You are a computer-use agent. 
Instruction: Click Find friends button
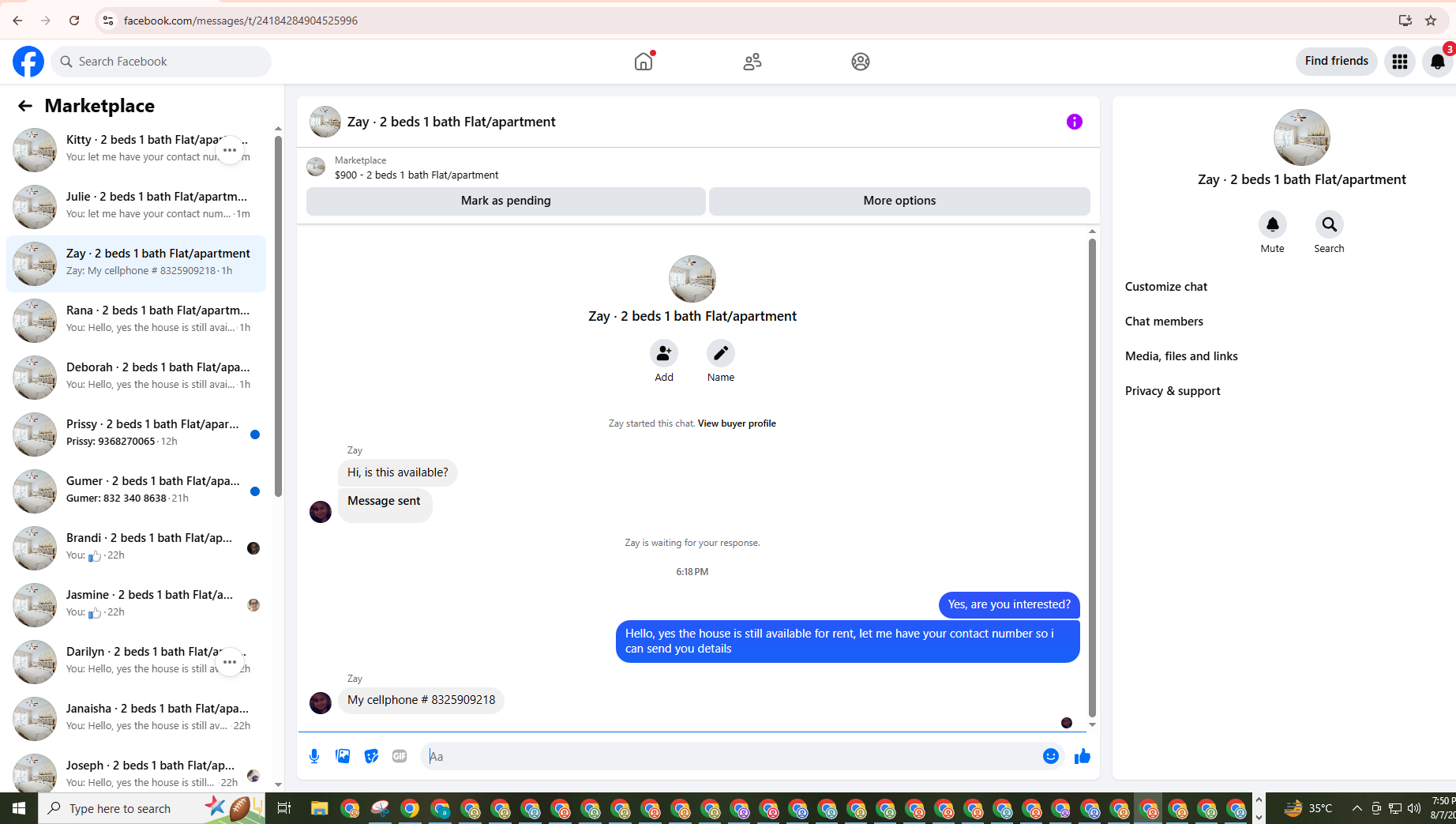[x=1337, y=61]
